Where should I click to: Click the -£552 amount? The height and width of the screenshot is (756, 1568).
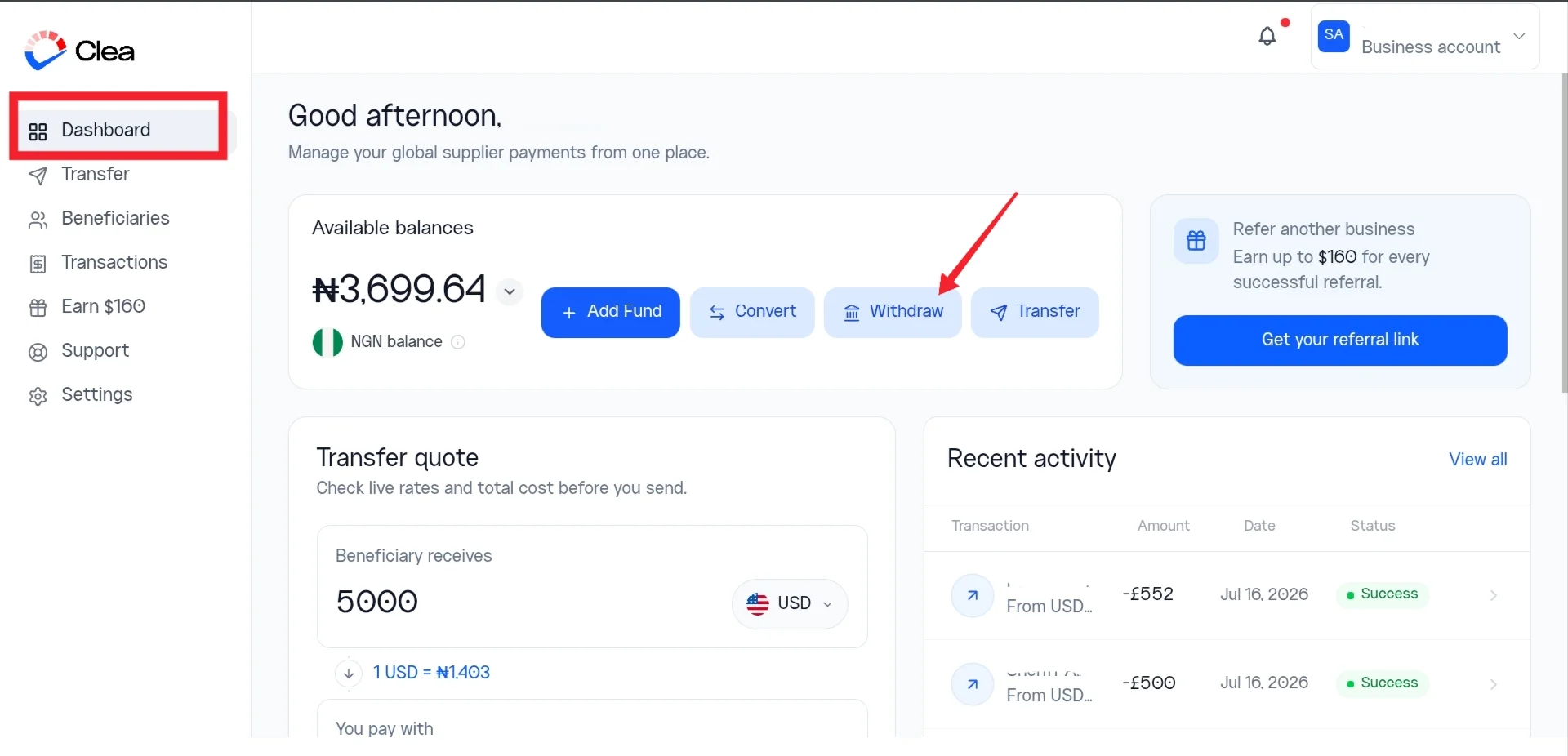1147,594
